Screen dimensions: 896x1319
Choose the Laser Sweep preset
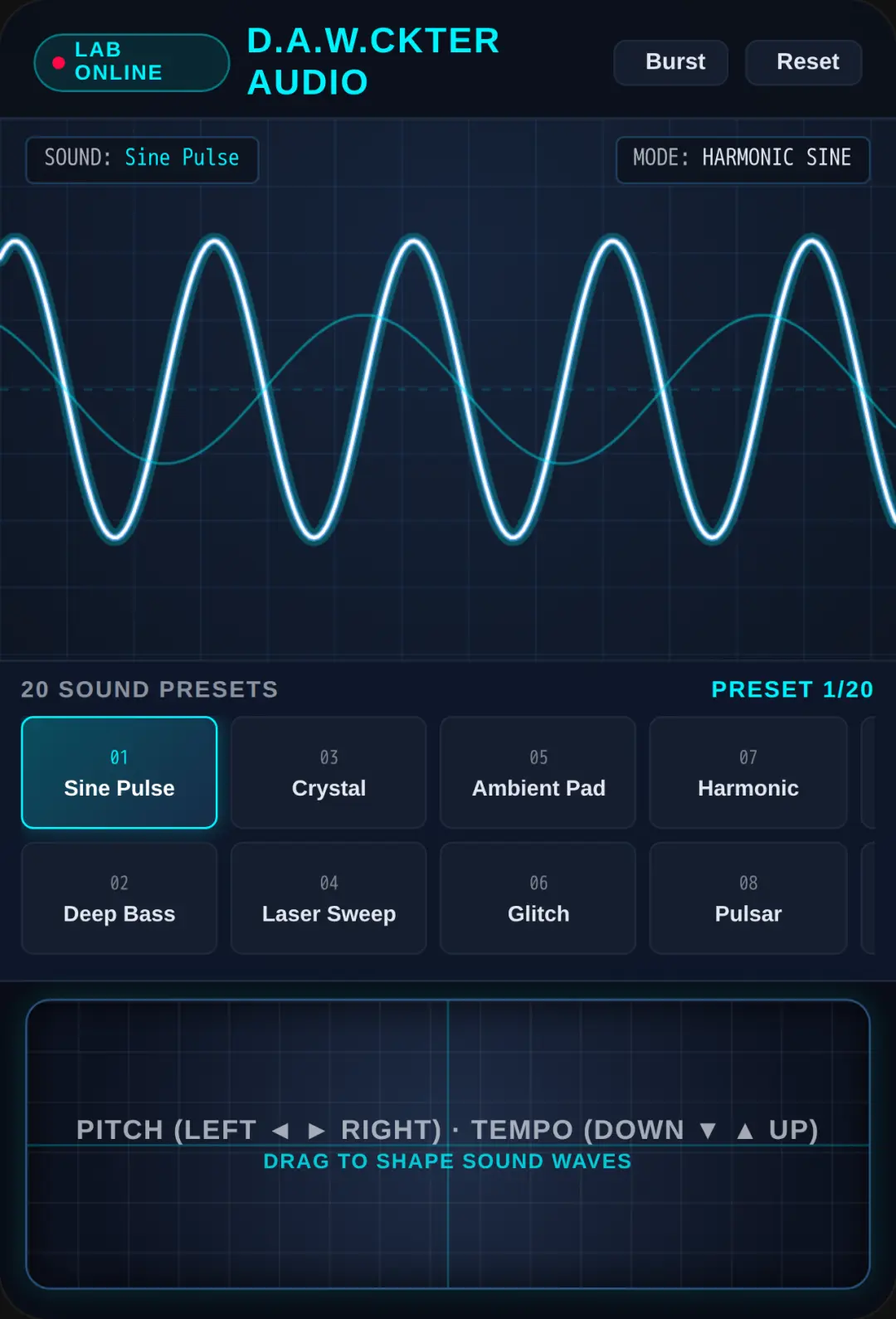coord(329,898)
